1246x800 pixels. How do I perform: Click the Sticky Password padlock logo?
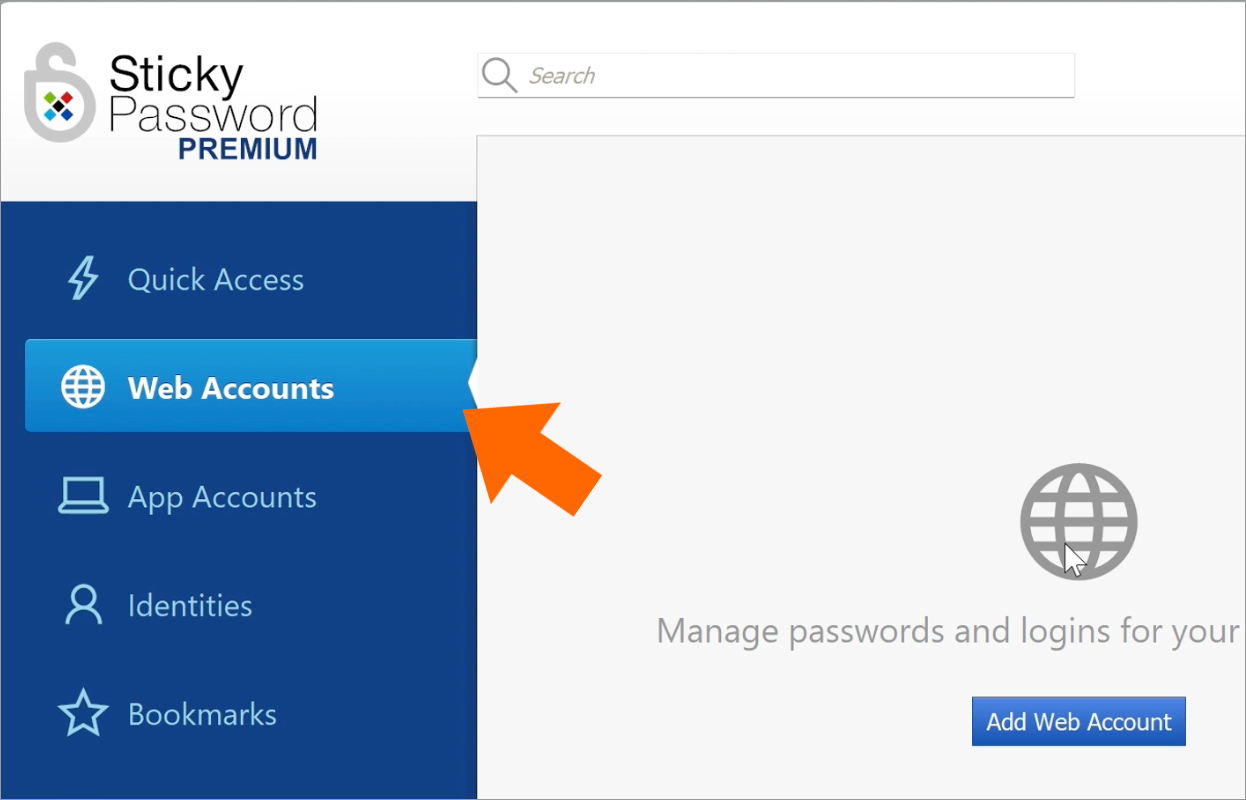coord(60,93)
